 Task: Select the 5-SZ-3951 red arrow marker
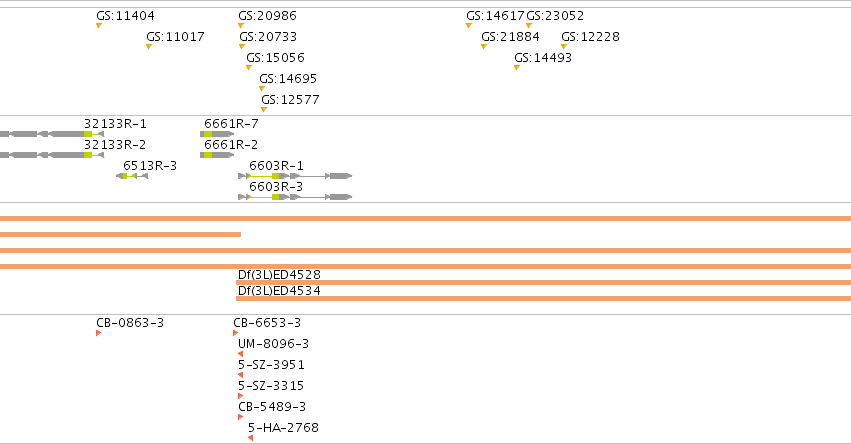tap(240, 375)
